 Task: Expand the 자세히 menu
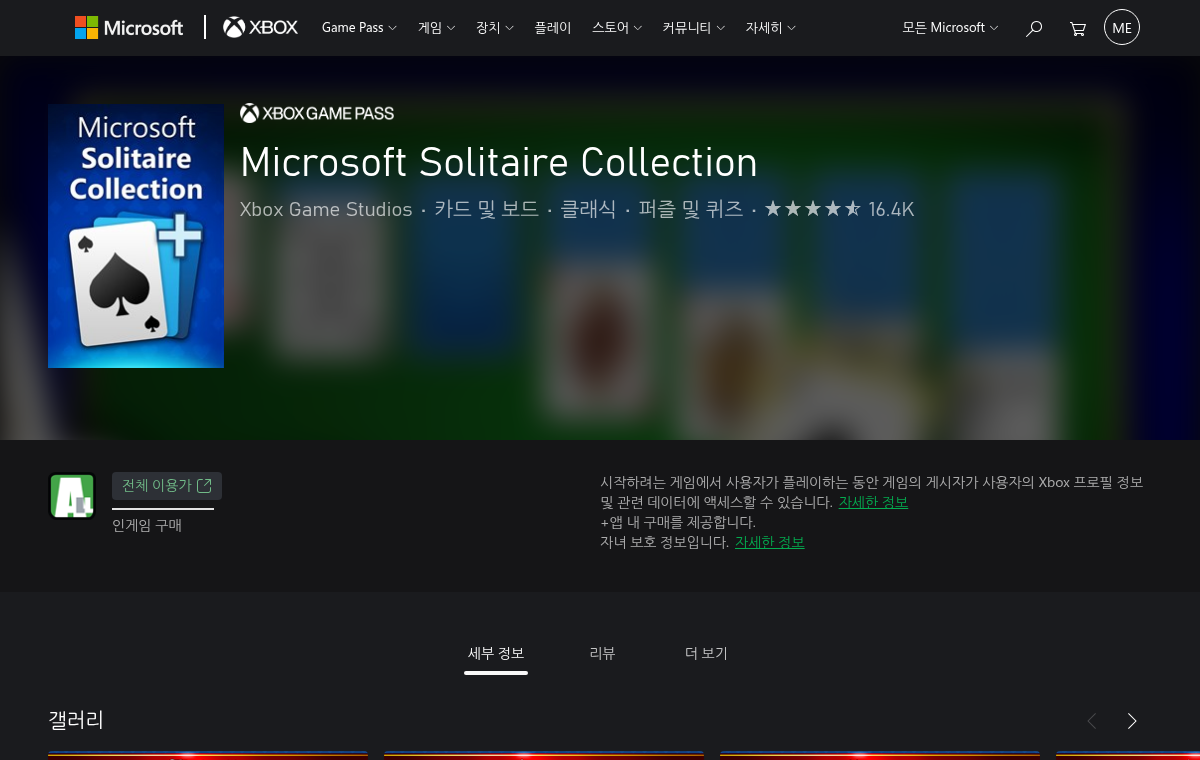pos(770,28)
